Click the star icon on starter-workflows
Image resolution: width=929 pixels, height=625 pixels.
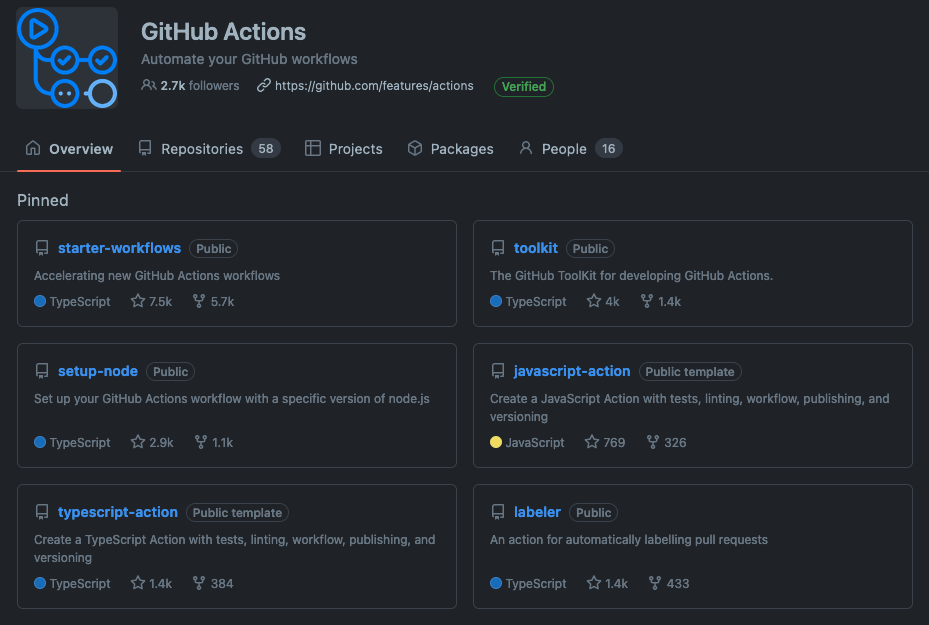pyautogui.click(x=138, y=301)
